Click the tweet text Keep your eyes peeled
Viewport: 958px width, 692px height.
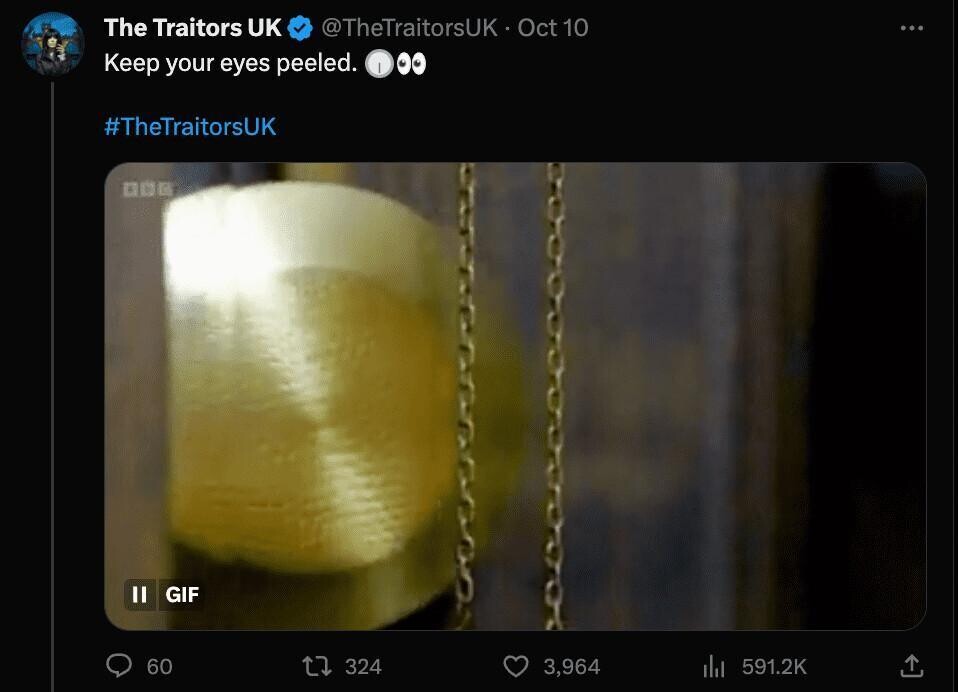(x=230, y=63)
